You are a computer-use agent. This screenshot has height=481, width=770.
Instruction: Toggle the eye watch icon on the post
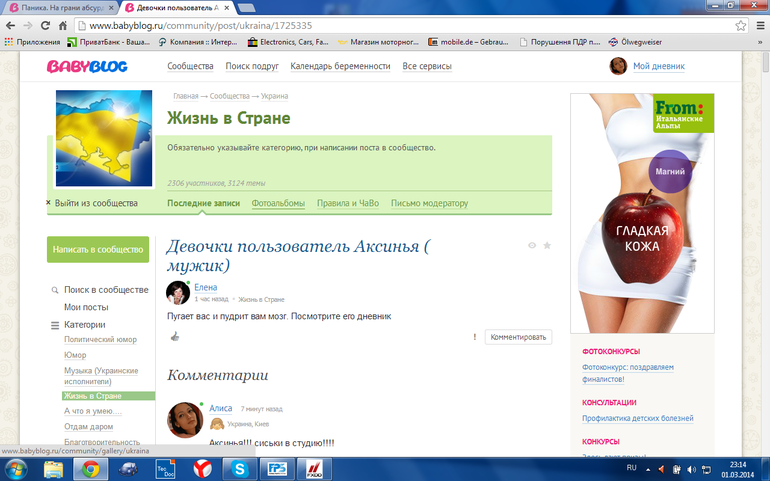(x=532, y=245)
